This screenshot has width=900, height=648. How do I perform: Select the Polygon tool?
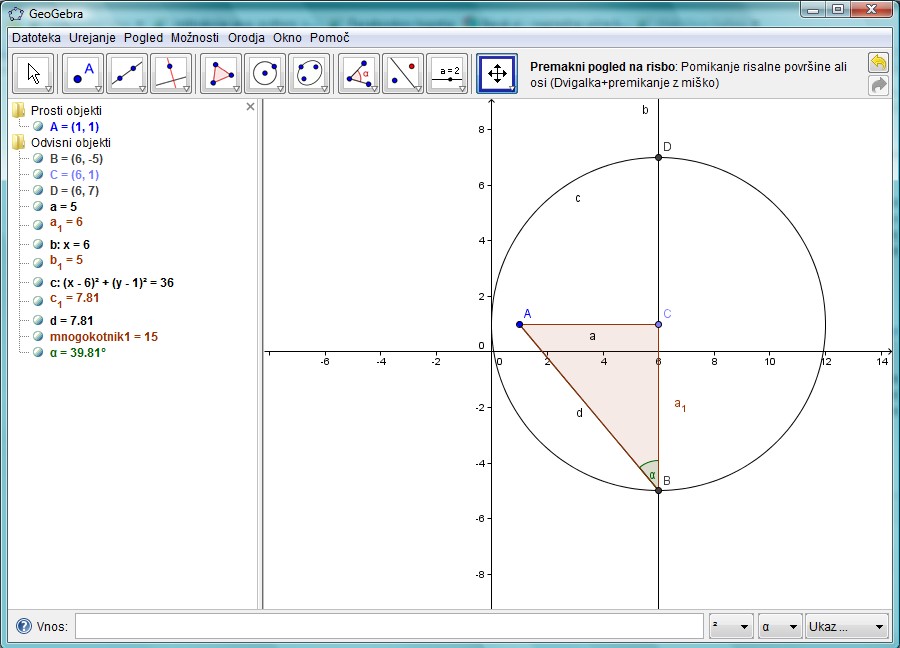pos(221,73)
